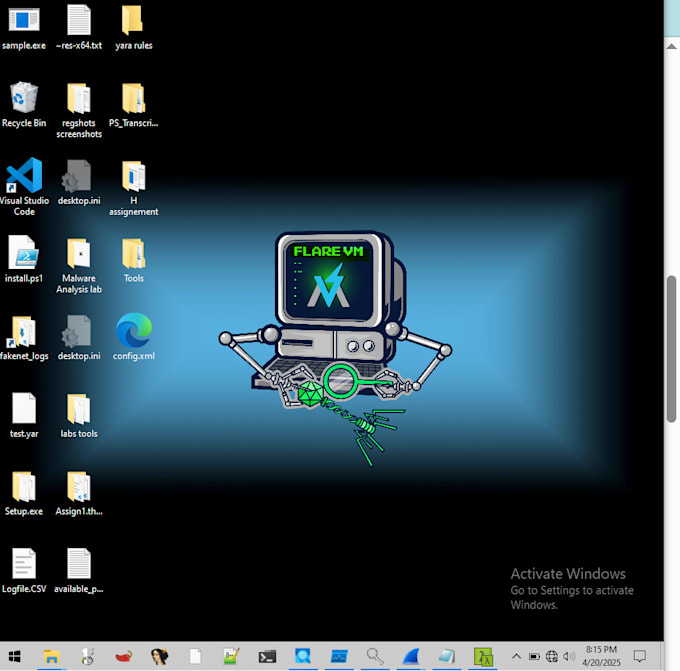Image resolution: width=680 pixels, height=671 pixels.
Task: Select the PS_Transcri... folder
Action: [x=134, y=105]
